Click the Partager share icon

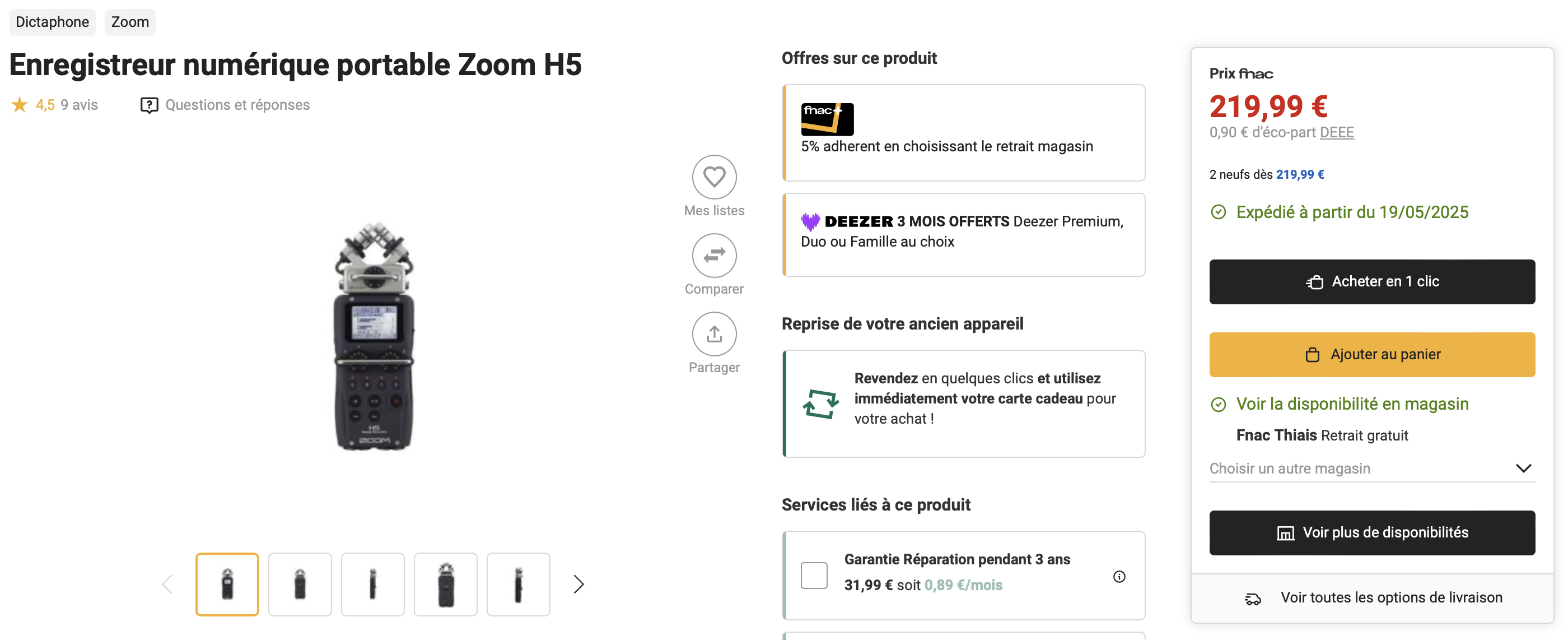click(714, 333)
